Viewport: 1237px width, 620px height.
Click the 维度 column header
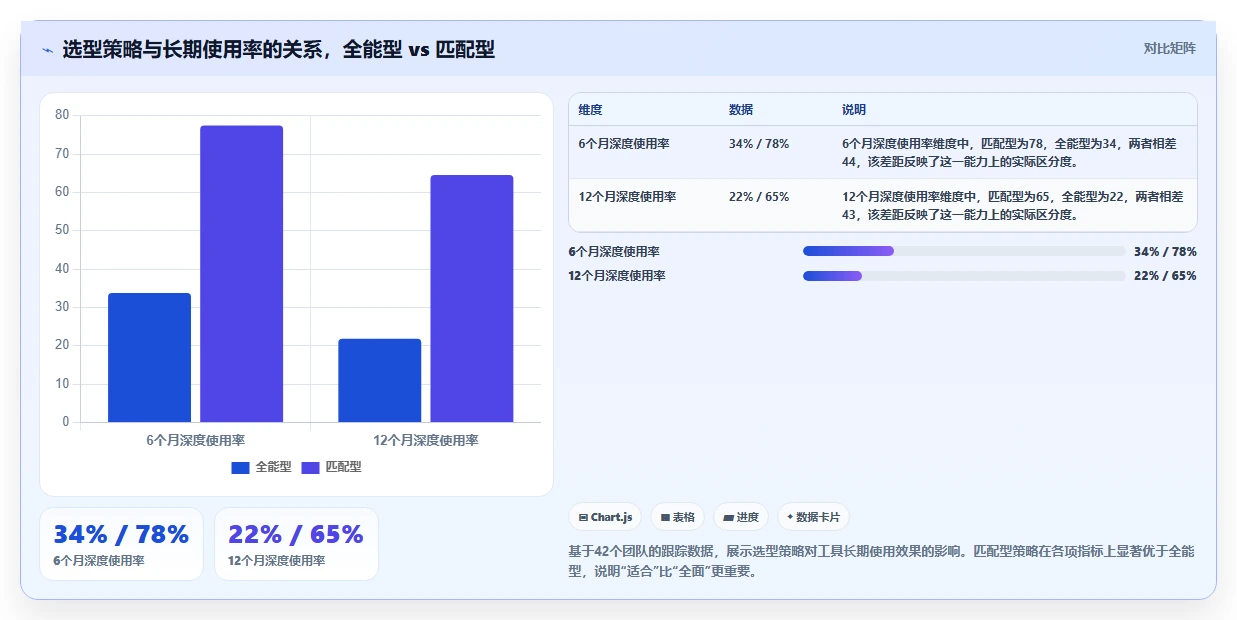(590, 110)
